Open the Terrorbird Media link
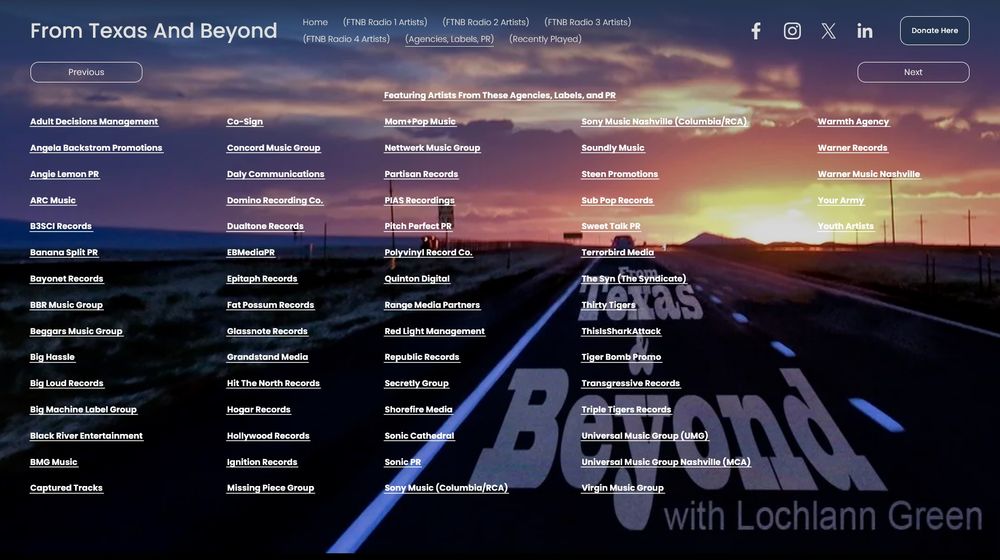Image resolution: width=1000 pixels, height=560 pixels. (x=617, y=252)
